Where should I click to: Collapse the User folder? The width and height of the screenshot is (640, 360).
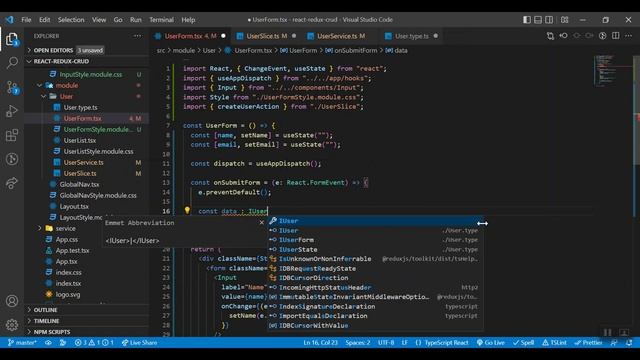(x=66, y=96)
